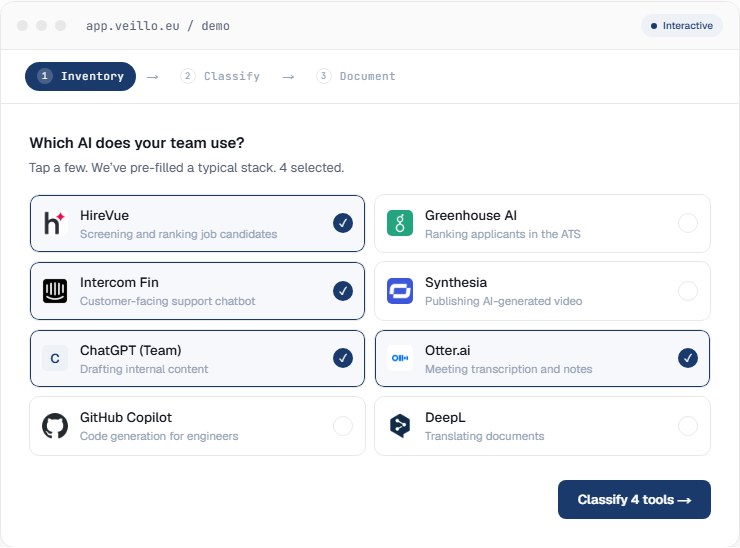Click the DeepL hexagon logo icon

click(x=400, y=426)
